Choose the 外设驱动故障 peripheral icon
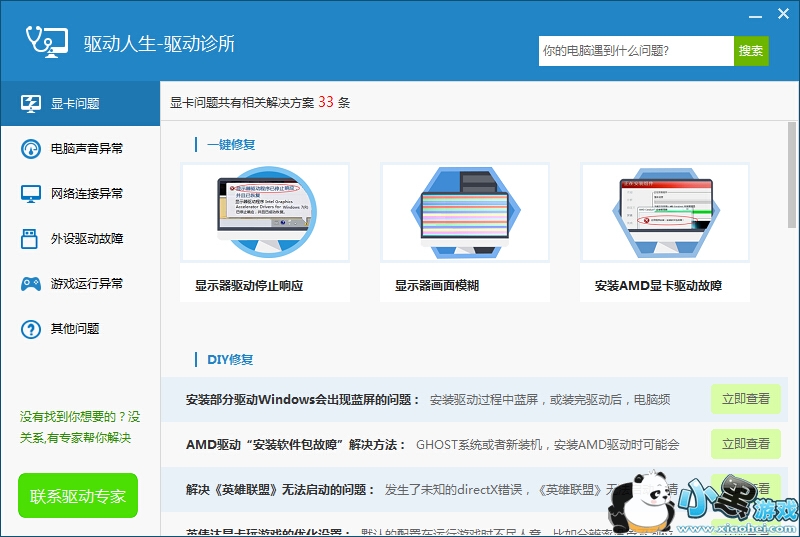This screenshot has height=537, width=800. click(x=31, y=239)
